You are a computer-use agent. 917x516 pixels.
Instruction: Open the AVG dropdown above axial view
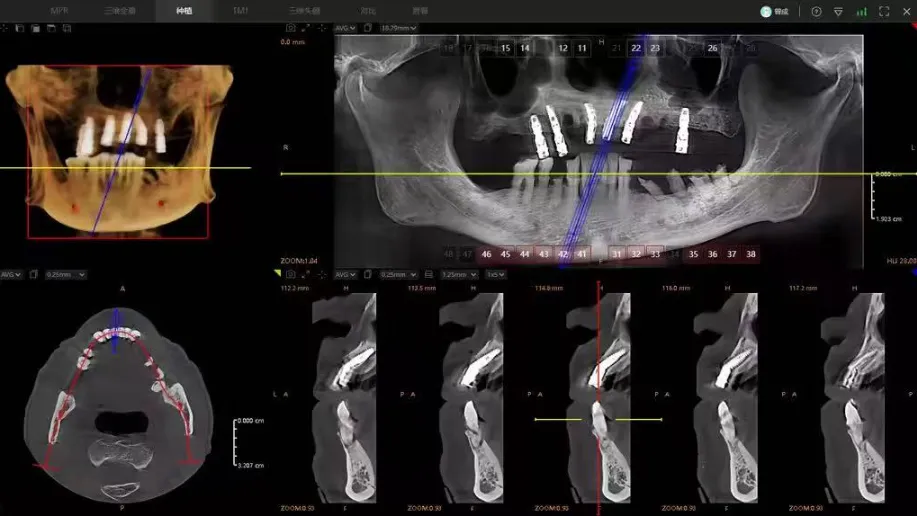pos(11,274)
